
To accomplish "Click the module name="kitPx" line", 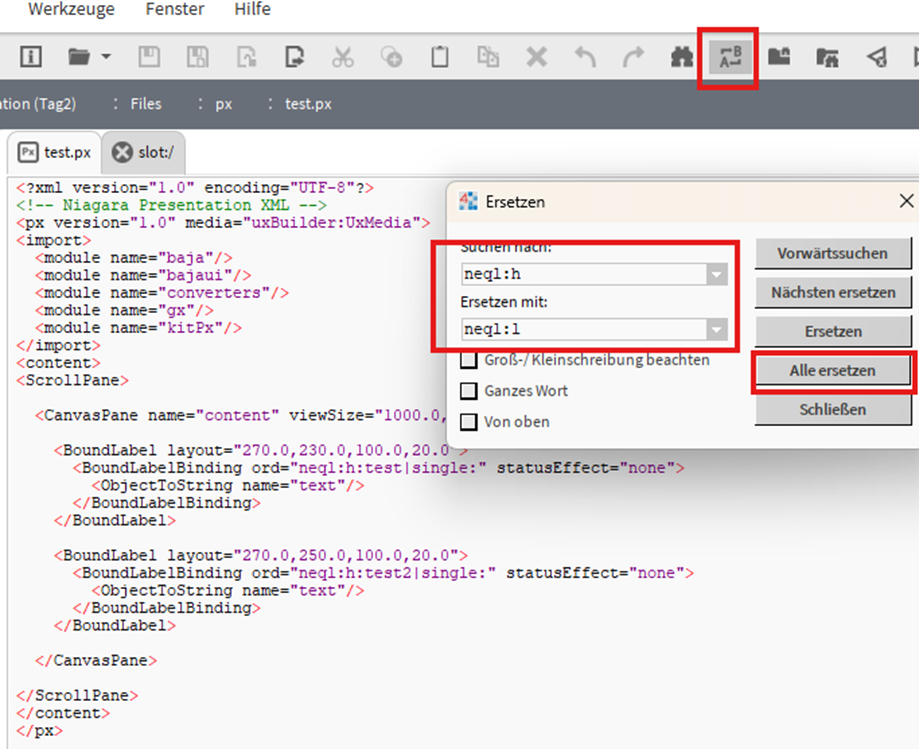I will 138,328.
